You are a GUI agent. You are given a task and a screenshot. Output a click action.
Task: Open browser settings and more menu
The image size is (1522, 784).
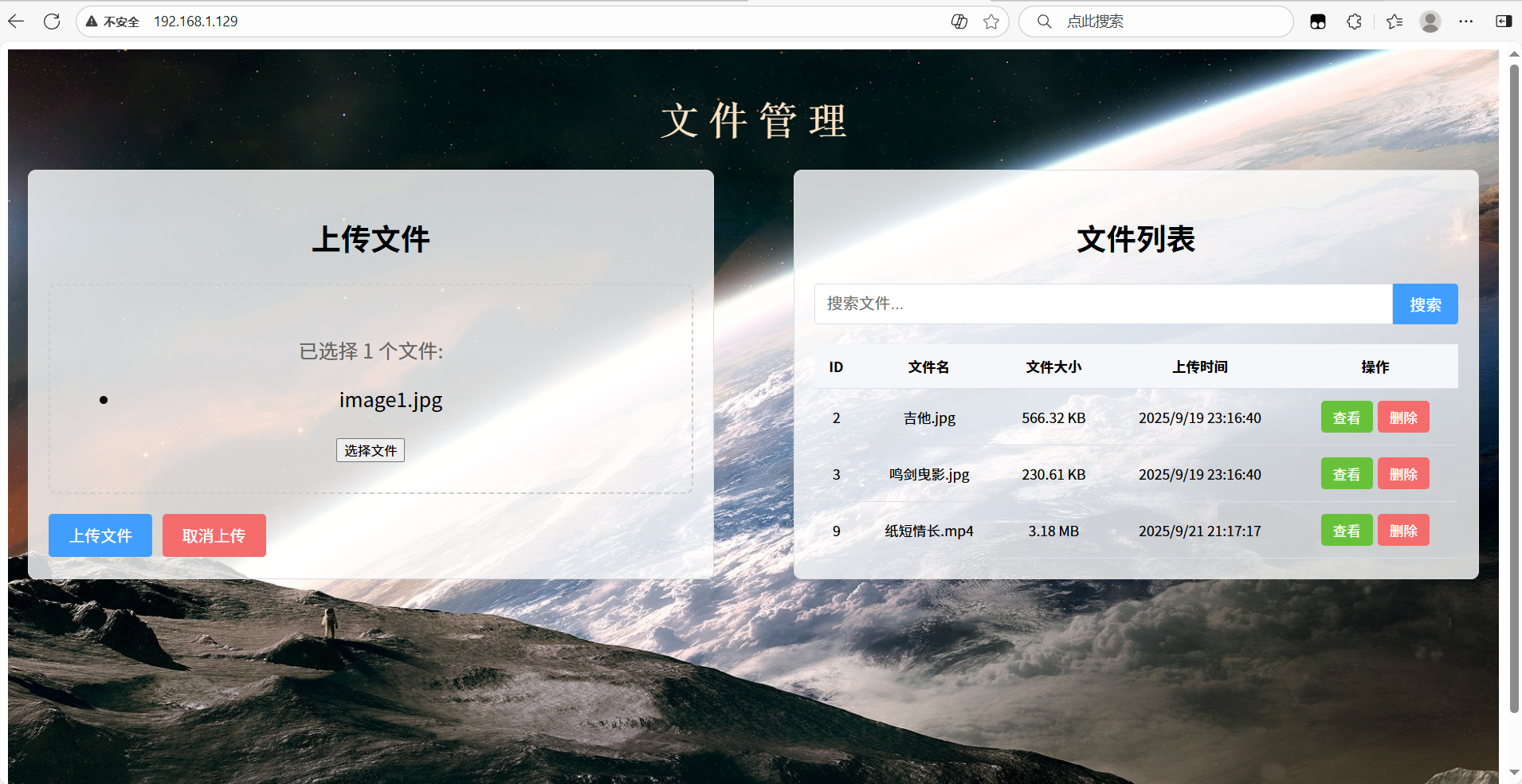(x=1466, y=22)
